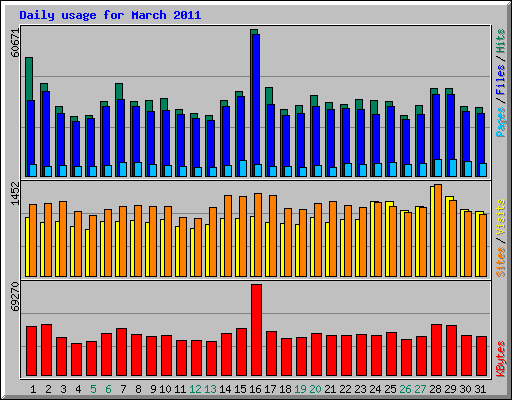Click weekend day label 6 on the x-axis
The height and width of the screenshot is (400, 512).
[x=108, y=389]
